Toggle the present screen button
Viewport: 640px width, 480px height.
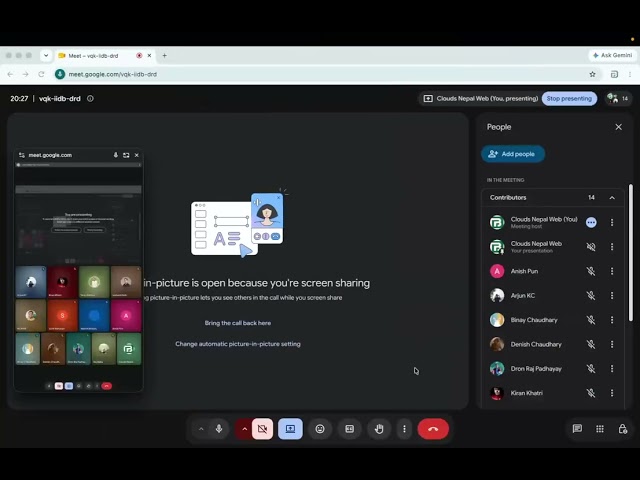click(290, 429)
